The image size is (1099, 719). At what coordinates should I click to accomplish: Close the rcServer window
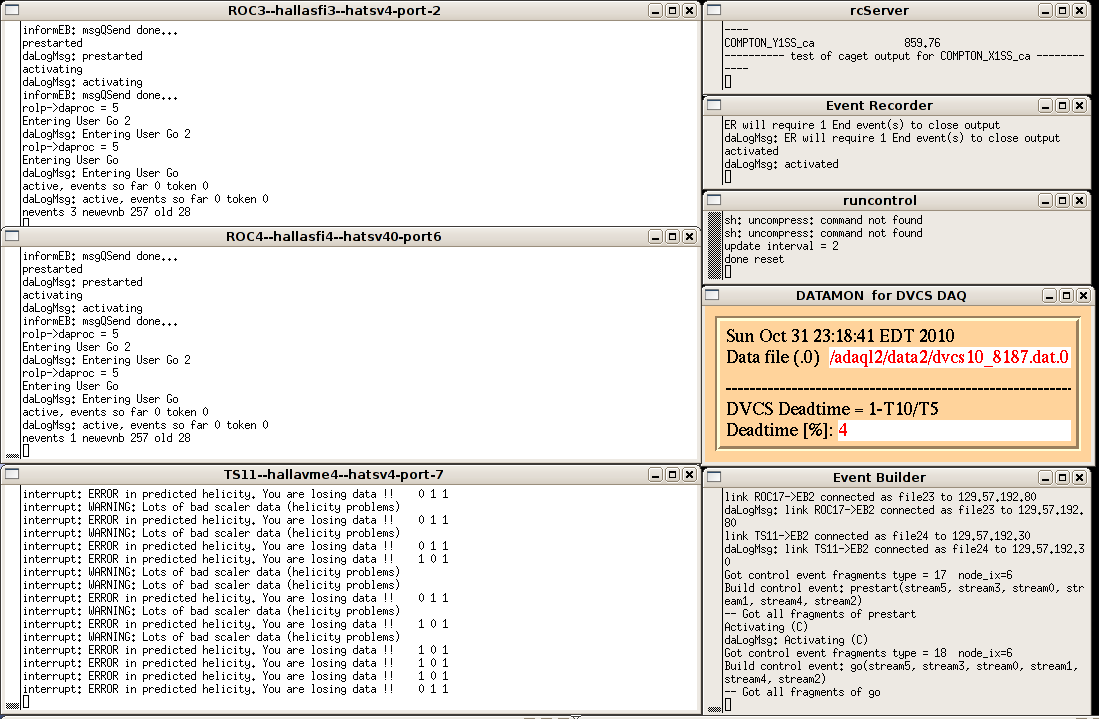[1079, 11]
